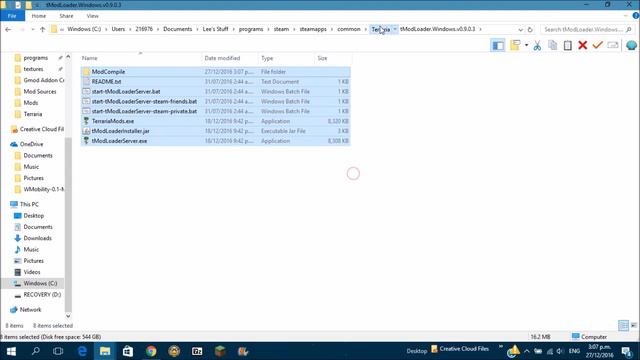Launch Microsoft Edge from taskbar
The image size is (640, 360).
pos(82,351)
